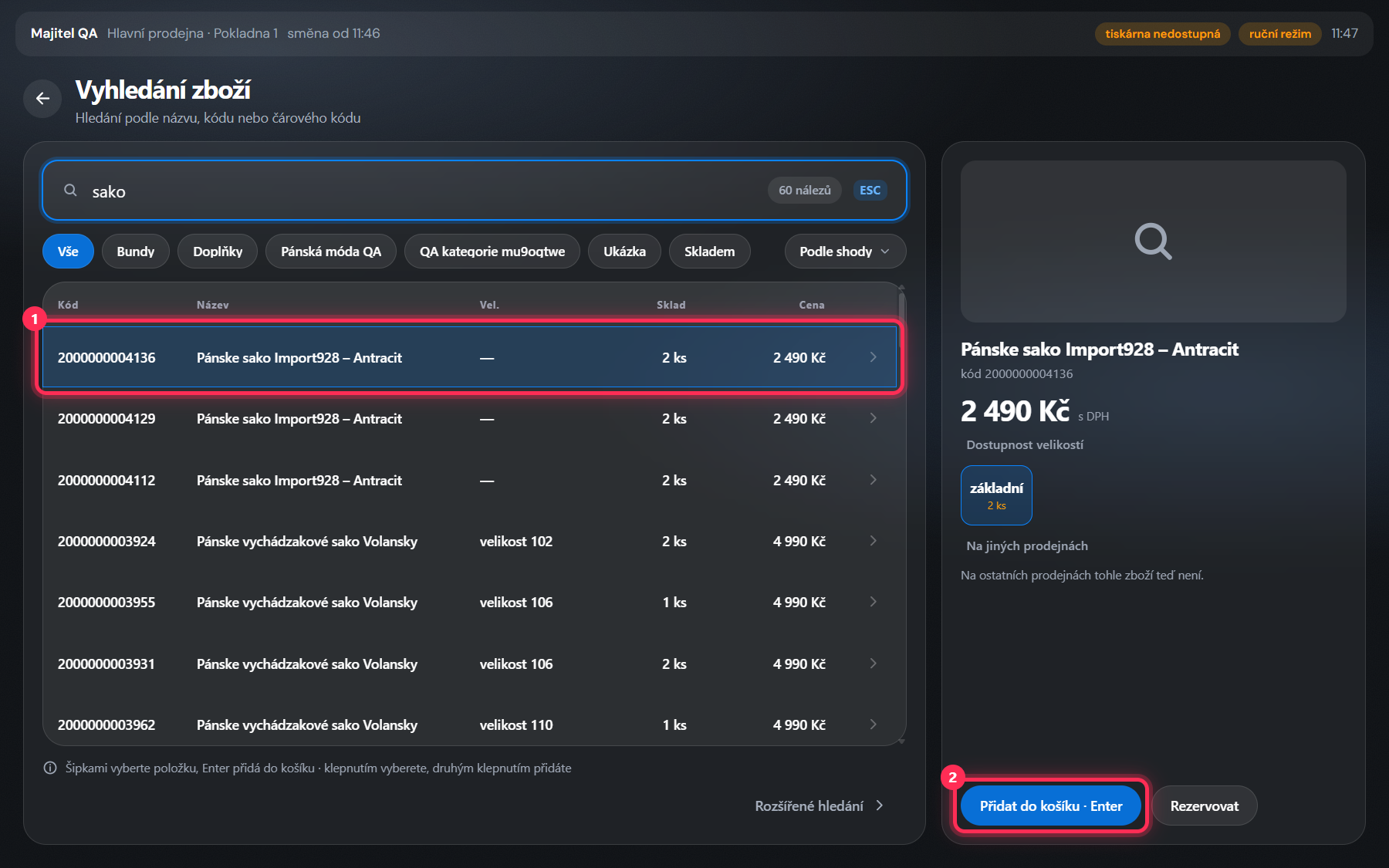1389x868 pixels.
Task: Filter by QA kategorie mu9oqtwe
Action: 492,252
